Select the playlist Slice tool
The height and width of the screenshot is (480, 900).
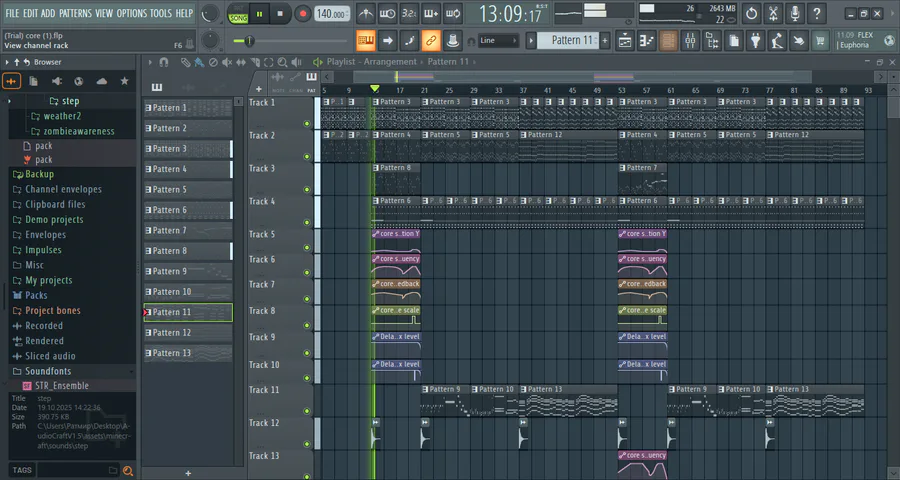255,62
